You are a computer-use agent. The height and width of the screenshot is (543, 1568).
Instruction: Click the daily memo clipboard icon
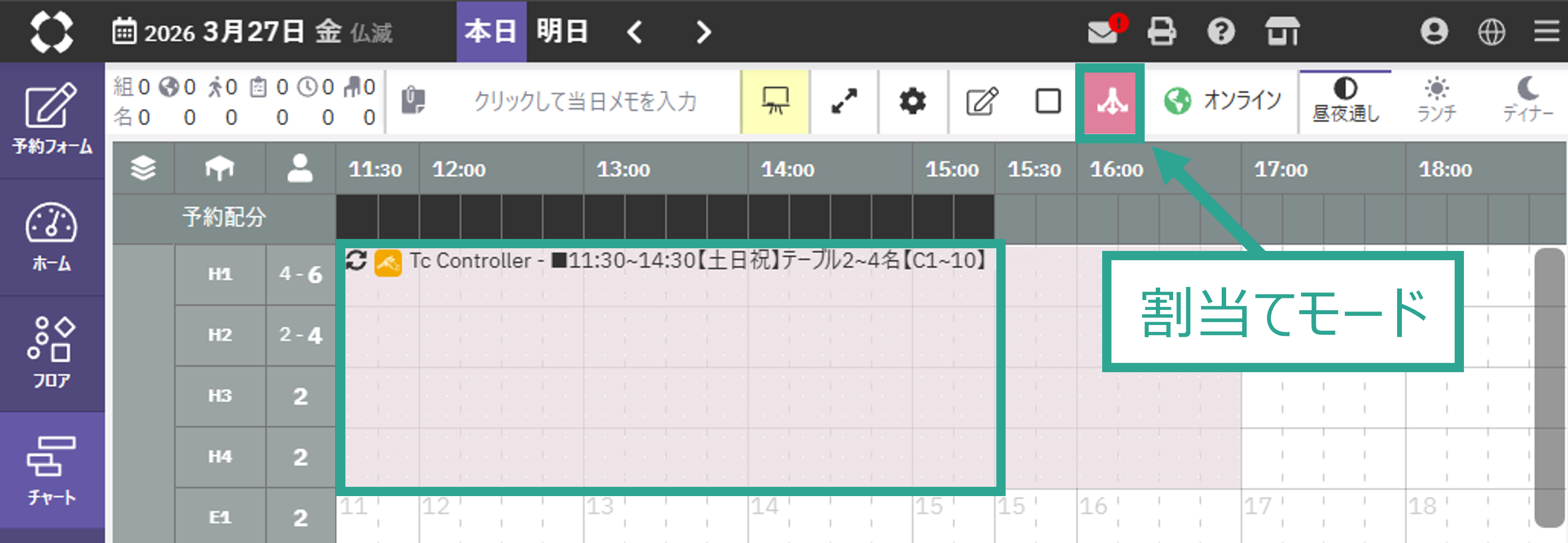(413, 101)
